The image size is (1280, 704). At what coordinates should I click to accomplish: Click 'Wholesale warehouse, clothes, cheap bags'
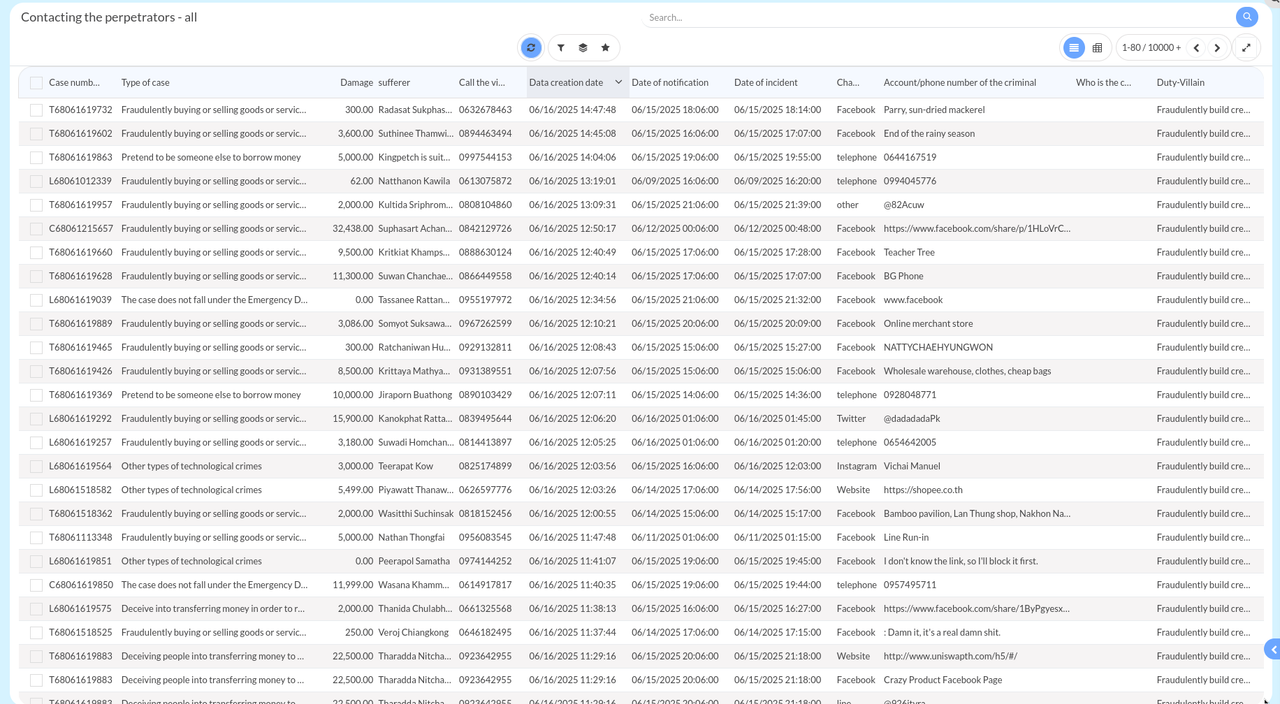(967, 371)
